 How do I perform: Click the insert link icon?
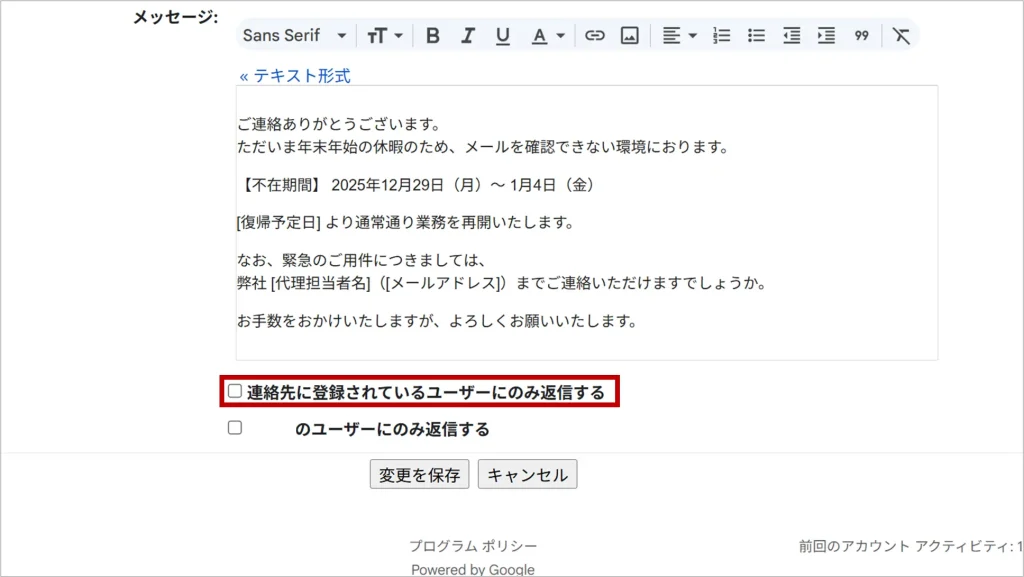tap(595, 36)
